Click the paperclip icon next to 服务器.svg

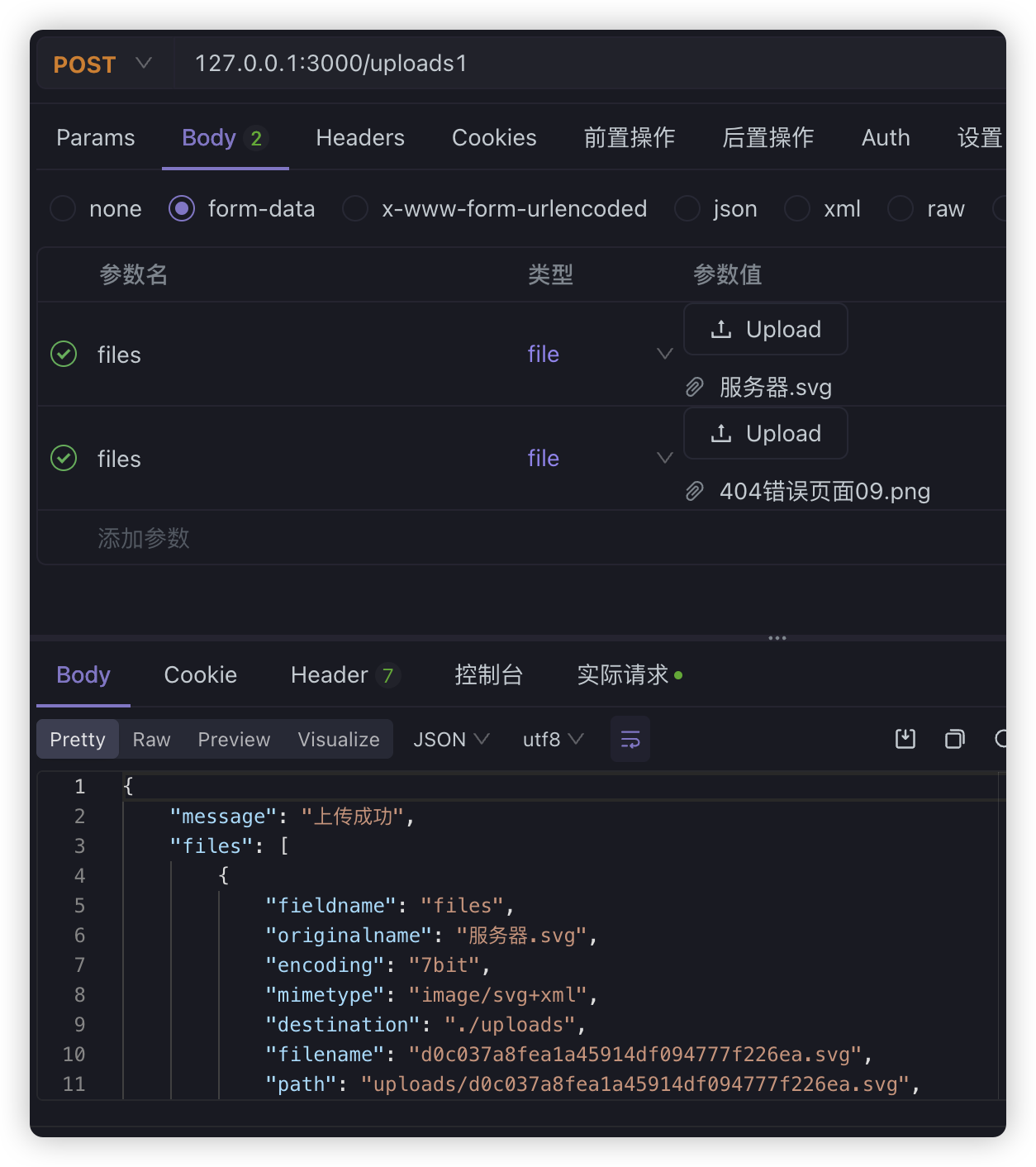click(695, 386)
